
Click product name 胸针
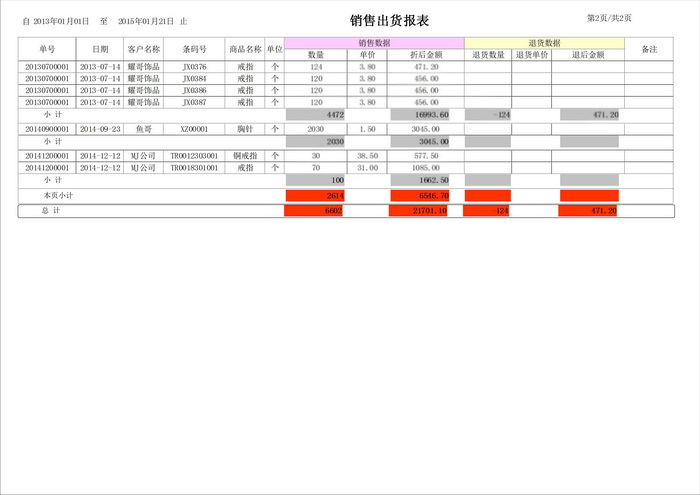(x=245, y=129)
